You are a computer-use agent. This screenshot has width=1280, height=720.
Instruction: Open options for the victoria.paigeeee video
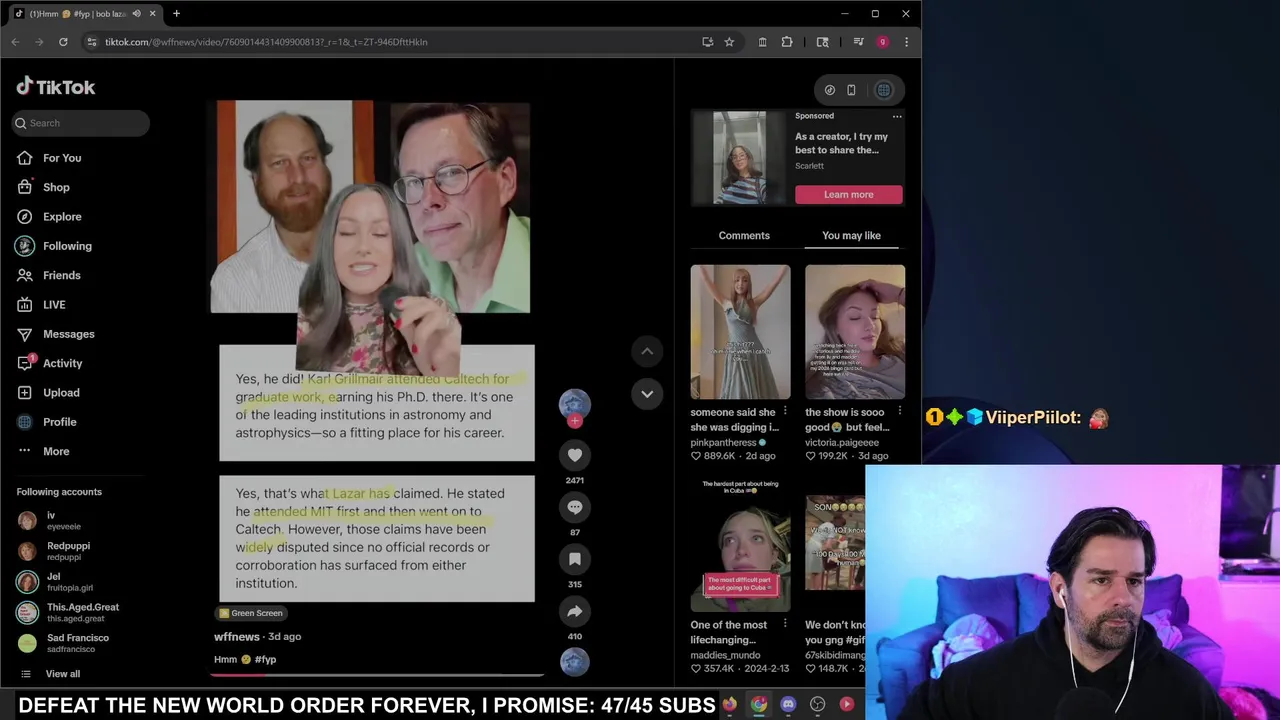[899, 411]
